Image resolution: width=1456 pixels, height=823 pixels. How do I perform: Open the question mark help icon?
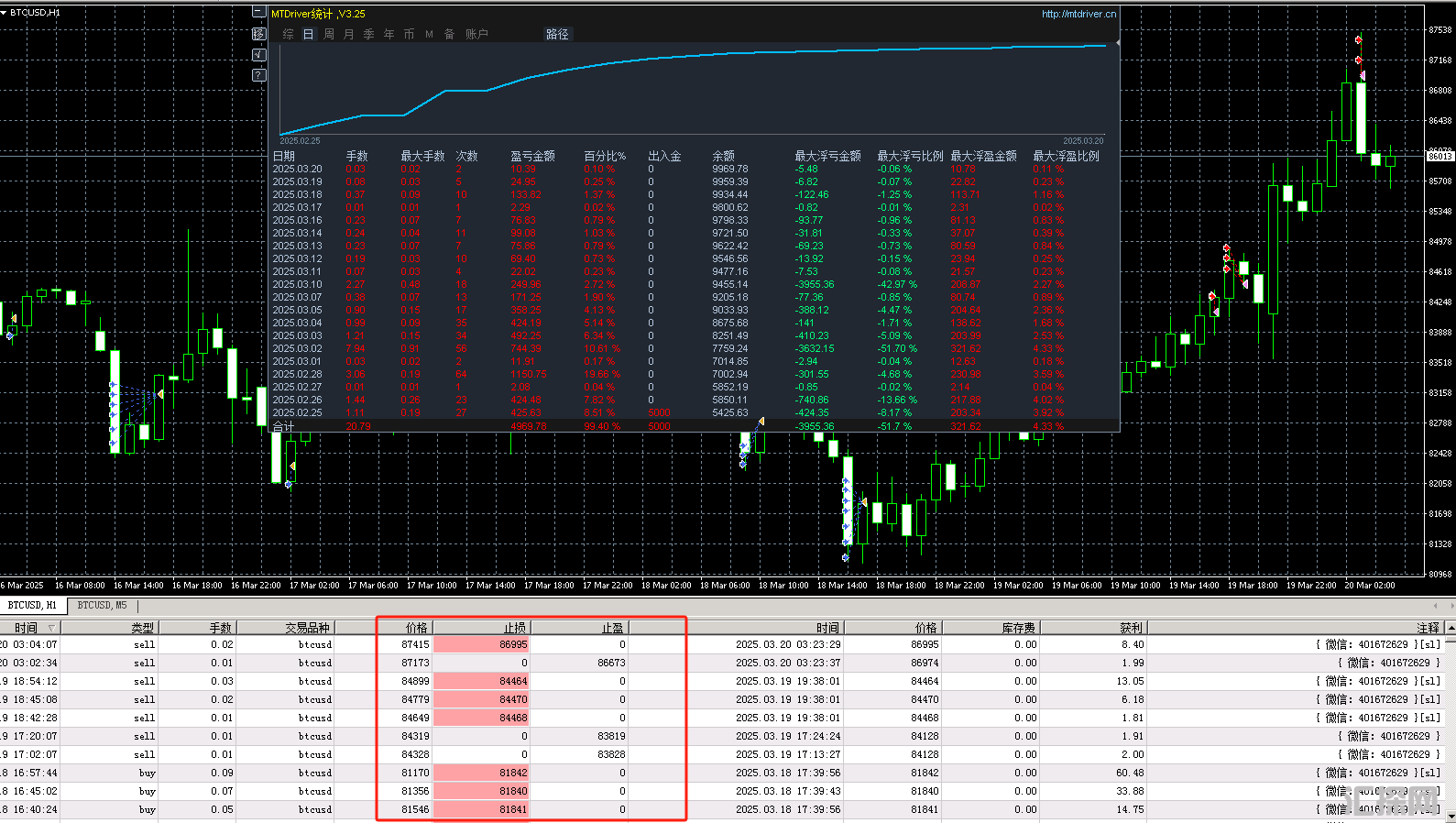[x=259, y=75]
